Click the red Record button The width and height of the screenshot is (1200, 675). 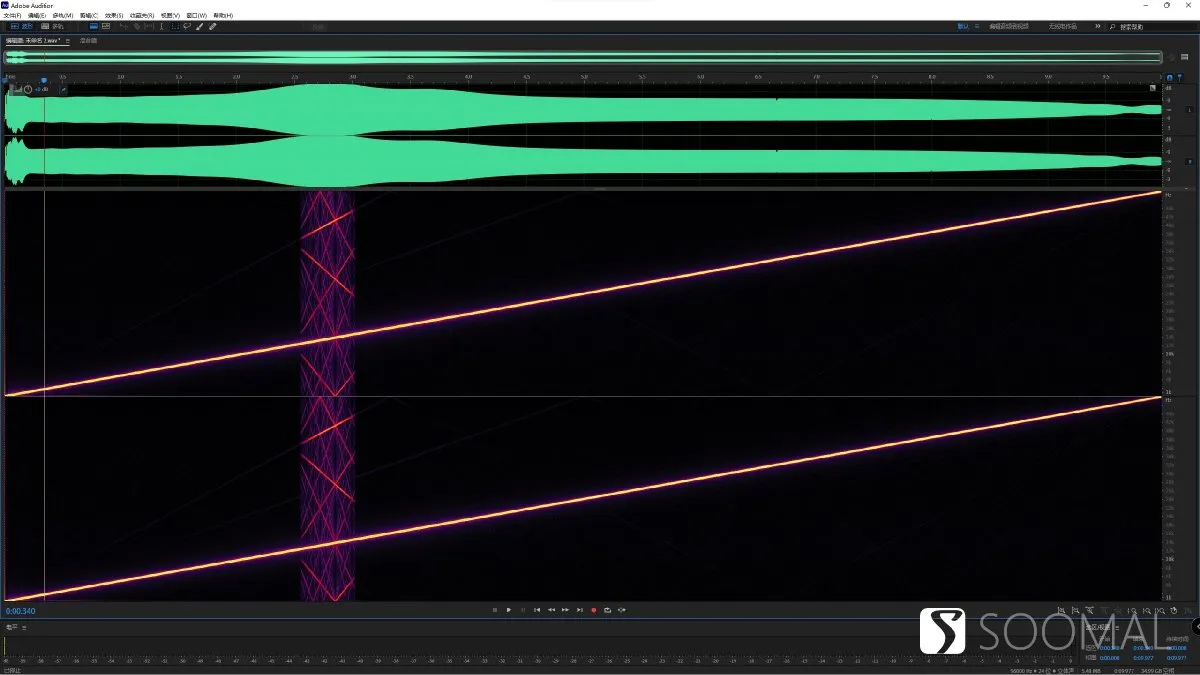593,609
